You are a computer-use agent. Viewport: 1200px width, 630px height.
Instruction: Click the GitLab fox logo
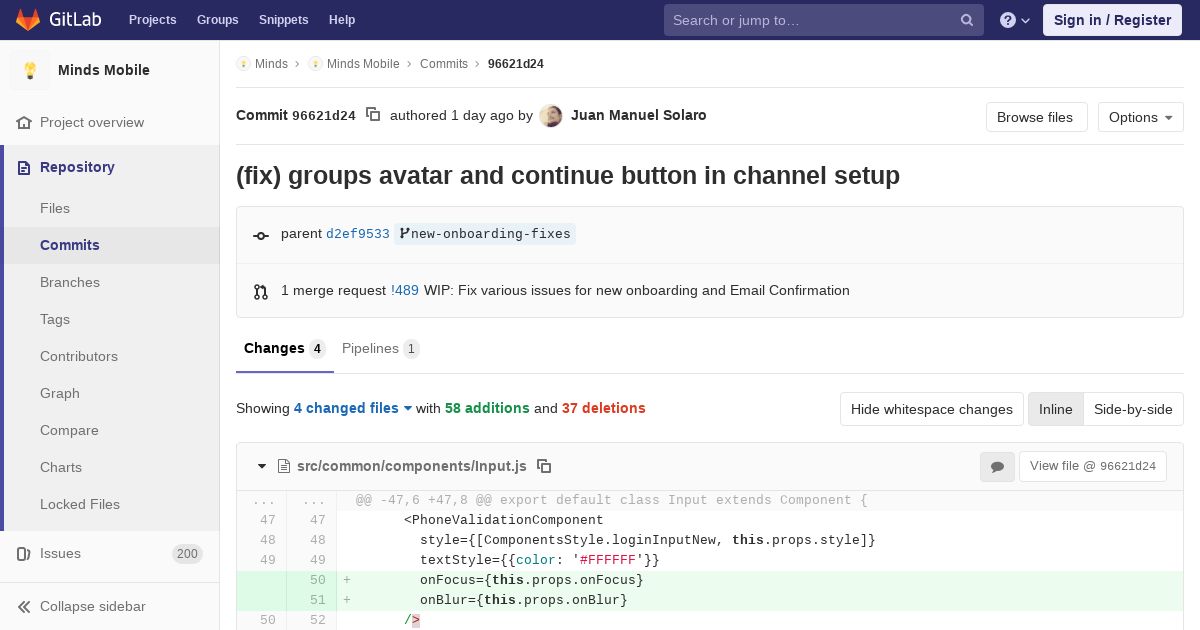pos(28,20)
